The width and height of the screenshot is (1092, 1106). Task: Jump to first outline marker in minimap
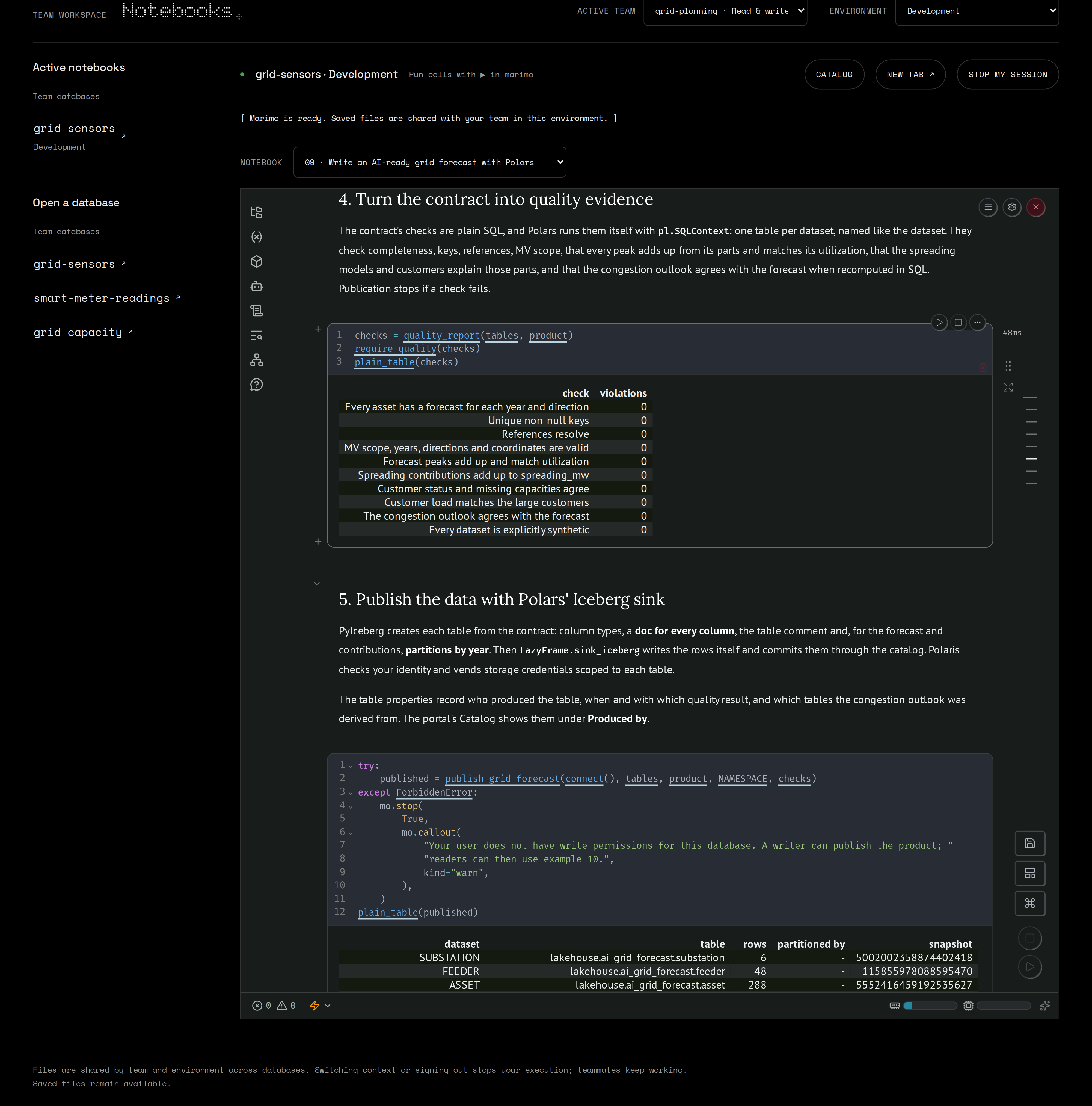(x=1029, y=397)
